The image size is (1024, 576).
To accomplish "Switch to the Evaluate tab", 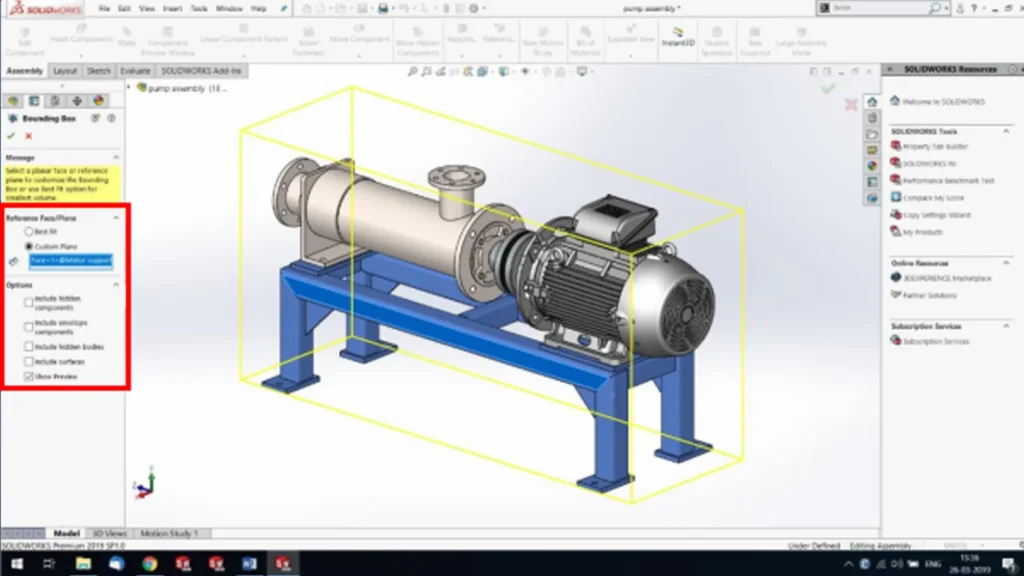I will [x=135, y=71].
